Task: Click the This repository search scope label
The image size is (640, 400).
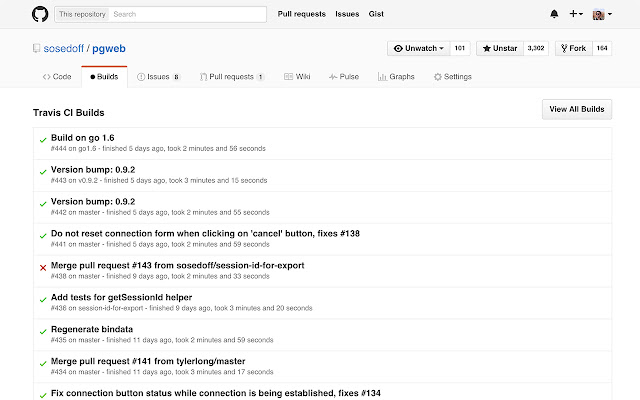Action: [82, 14]
